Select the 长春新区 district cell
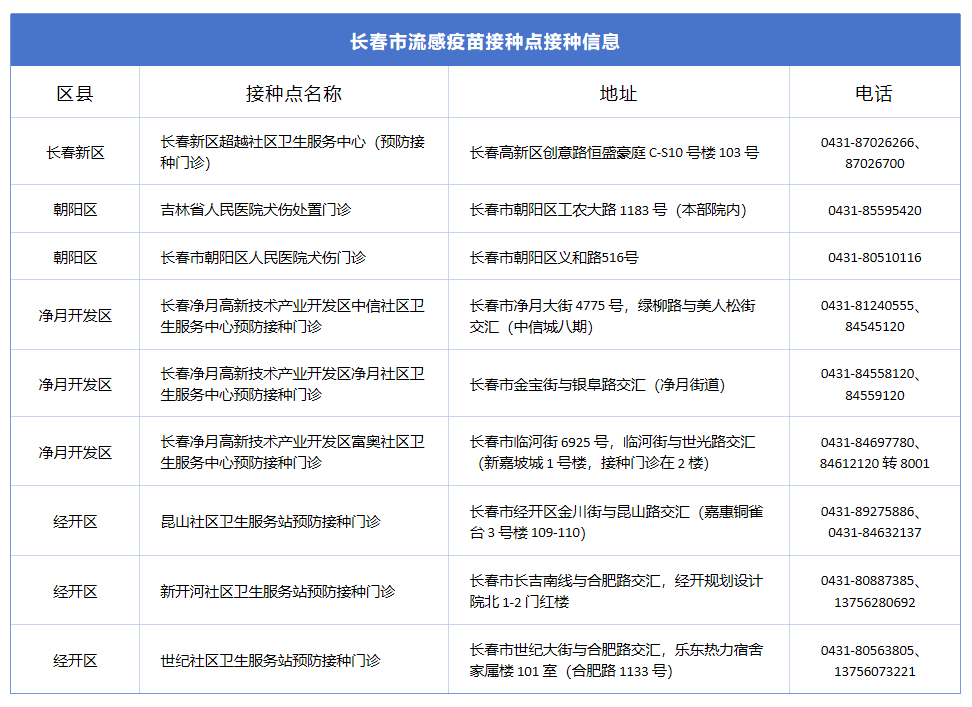Viewport: 972px width, 707px height. pos(75,152)
